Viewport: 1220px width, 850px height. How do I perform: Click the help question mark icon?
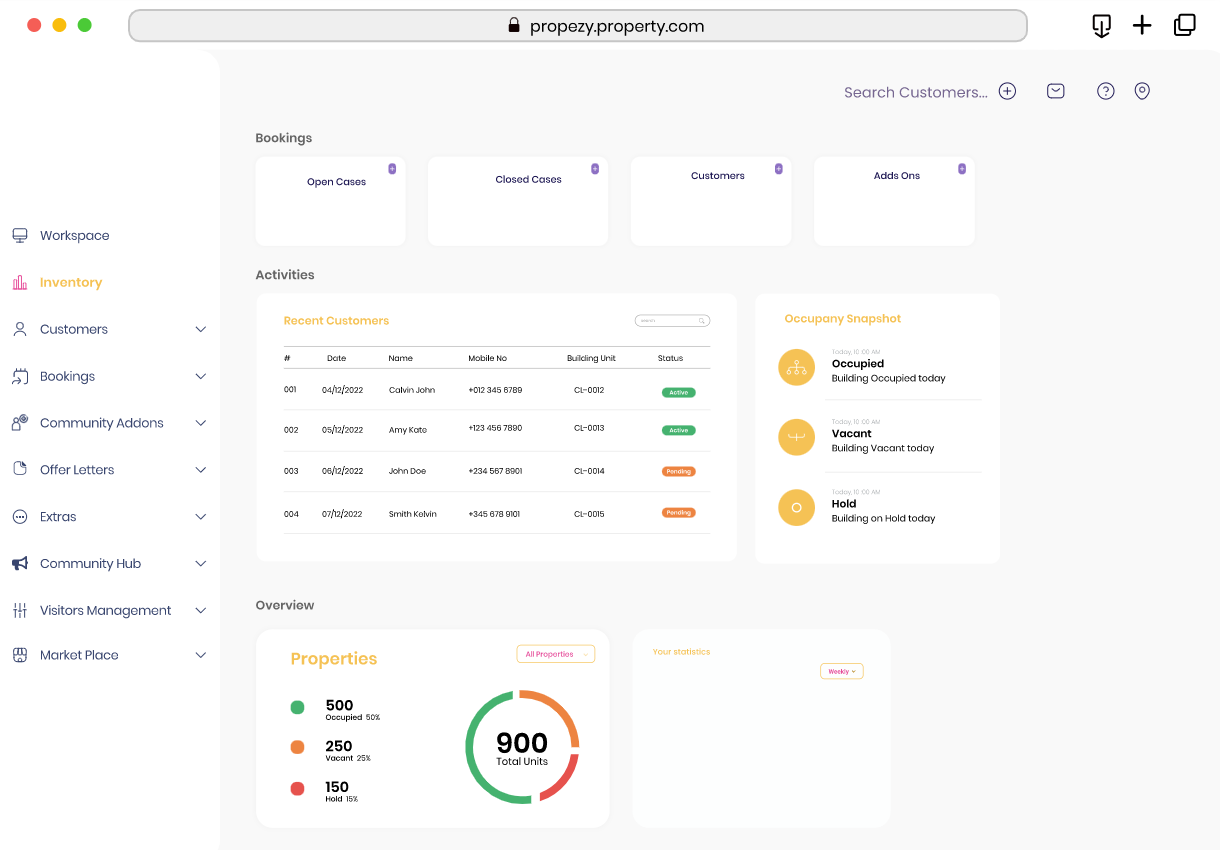pyautogui.click(x=1105, y=91)
